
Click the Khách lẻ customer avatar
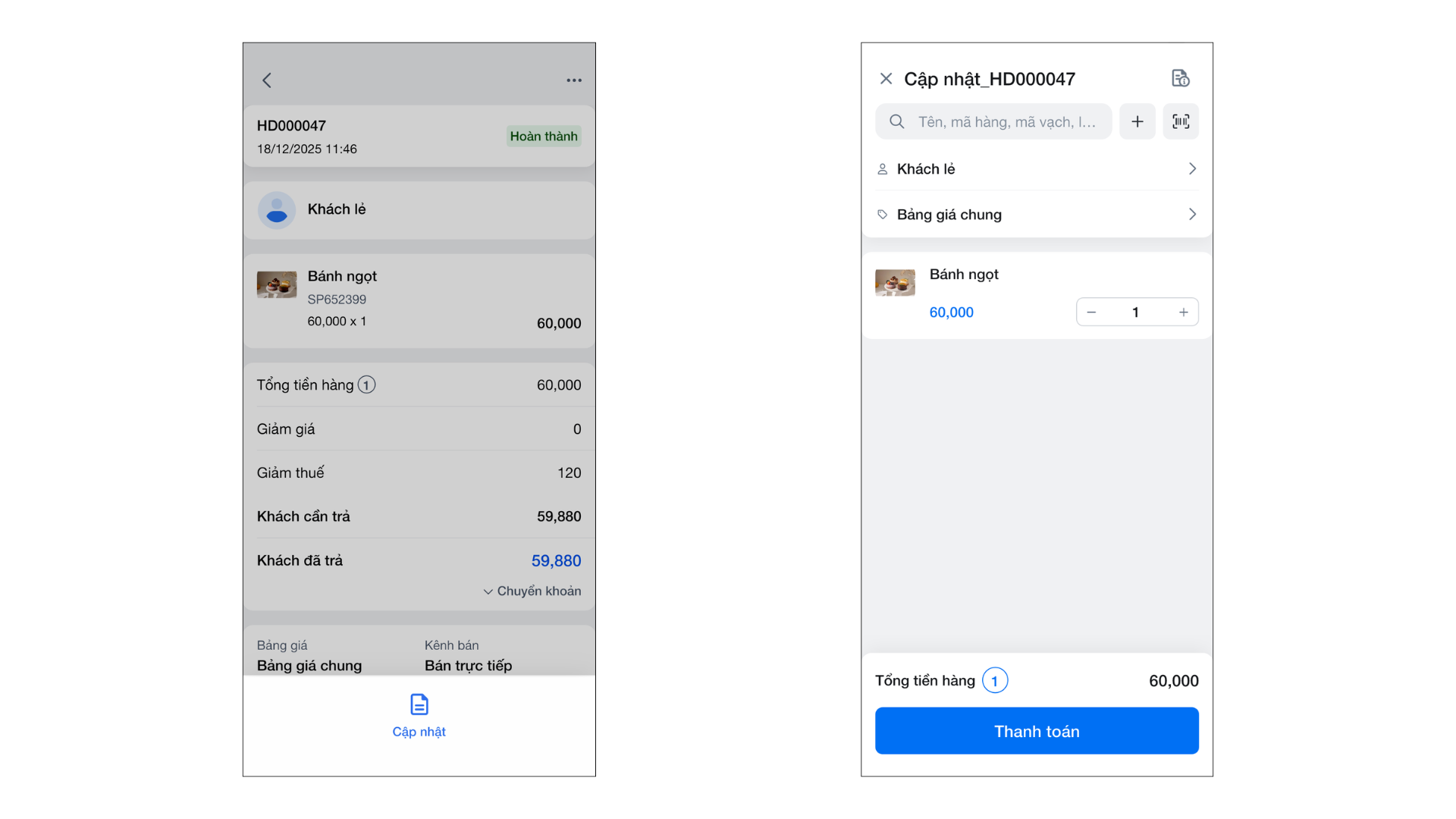[277, 210]
